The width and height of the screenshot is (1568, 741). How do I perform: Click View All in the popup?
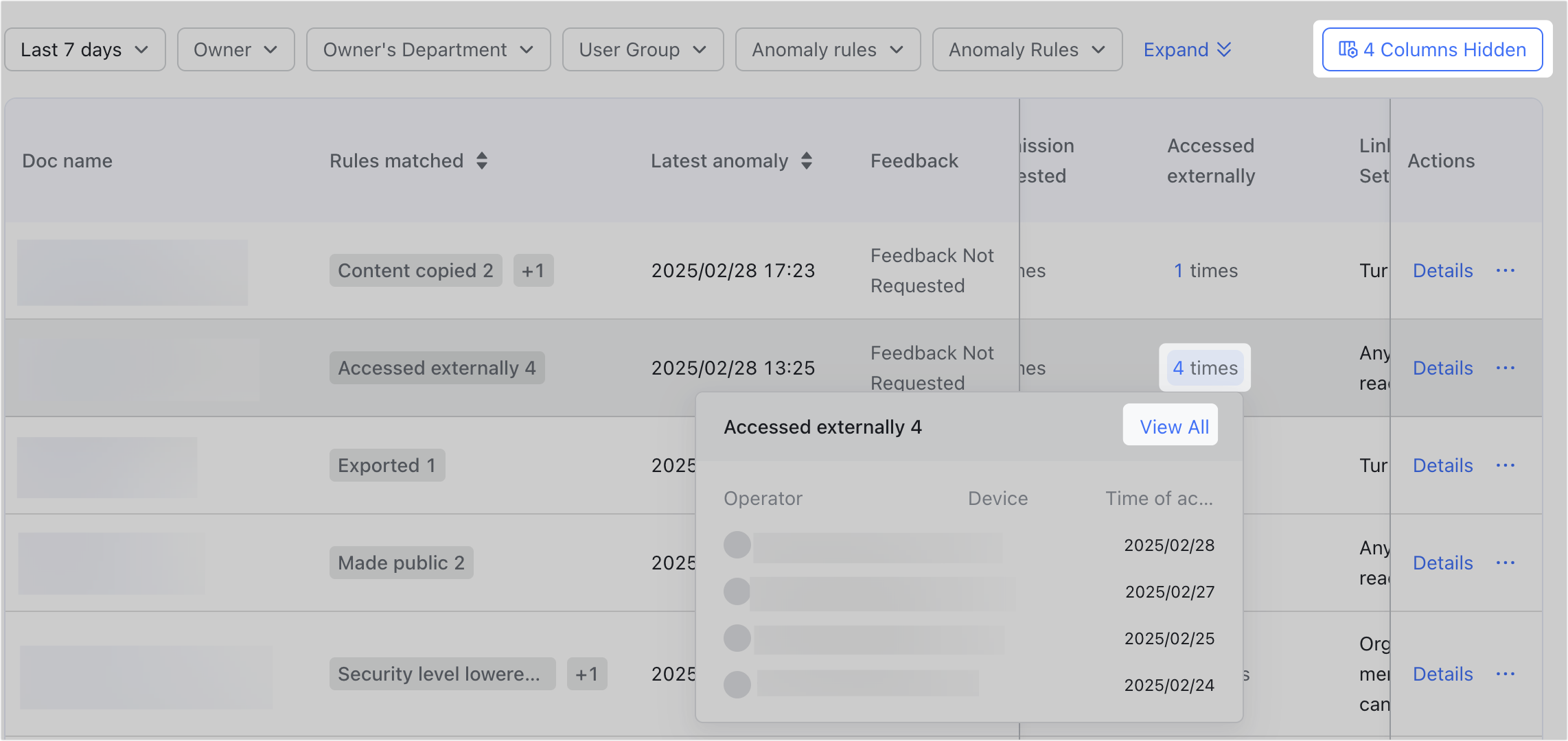[x=1174, y=427]
